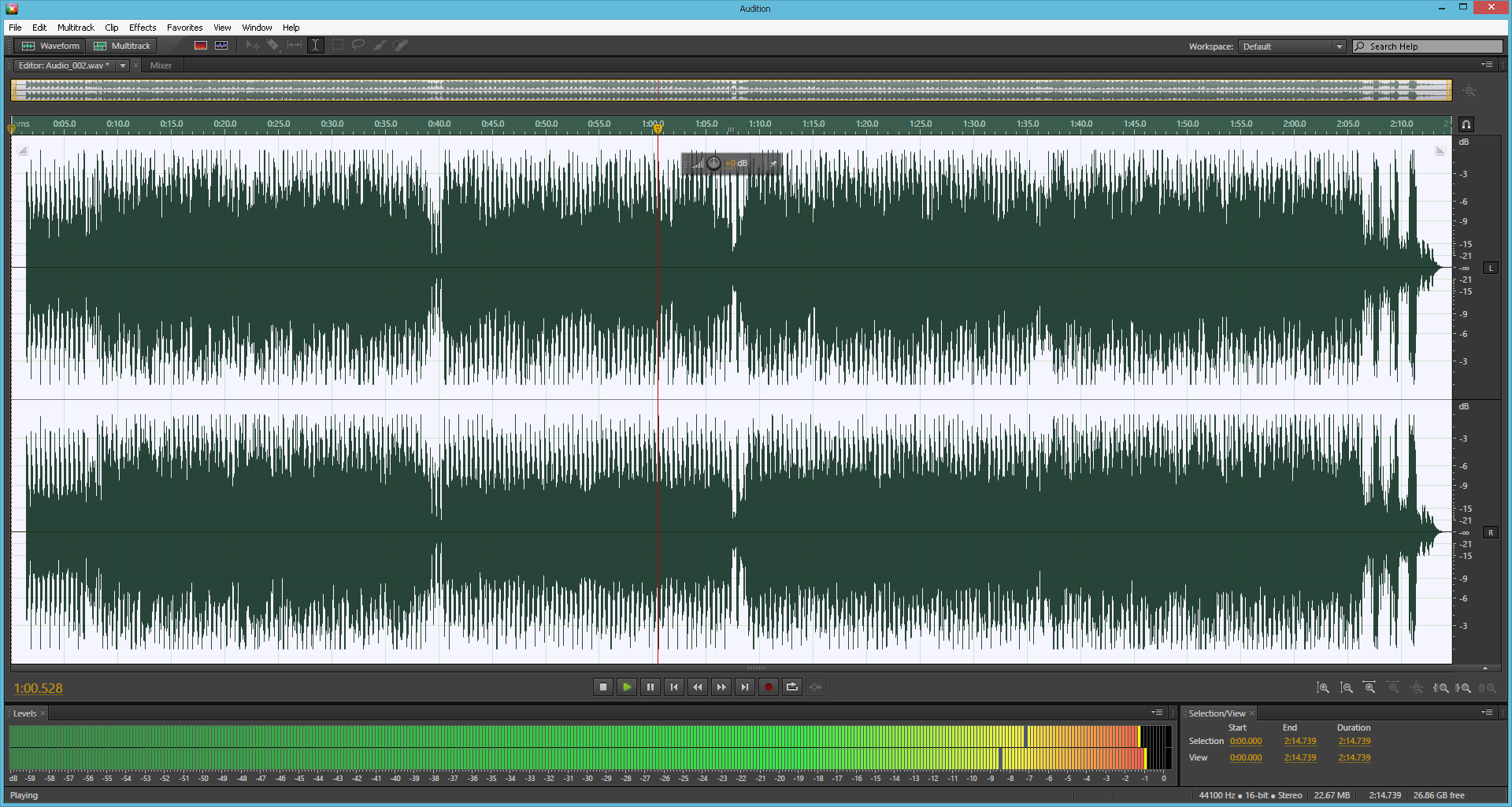This screenshot has height=807, width=1512.
Task: Zoom in at in point
Action: pyautogui.click(x=1440, y=688)
